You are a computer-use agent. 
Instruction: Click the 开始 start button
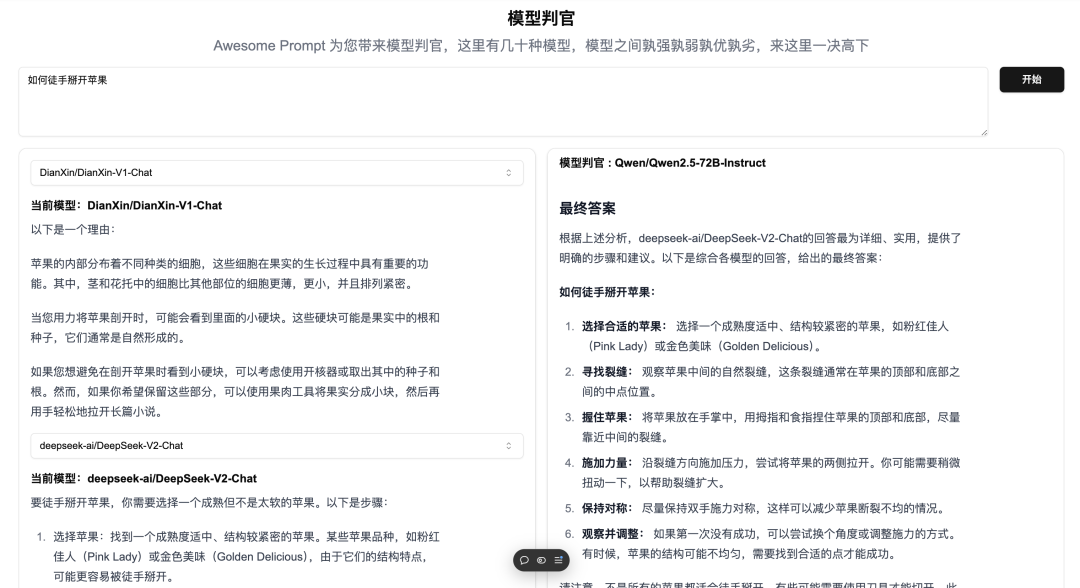[x=1032, y=79]
